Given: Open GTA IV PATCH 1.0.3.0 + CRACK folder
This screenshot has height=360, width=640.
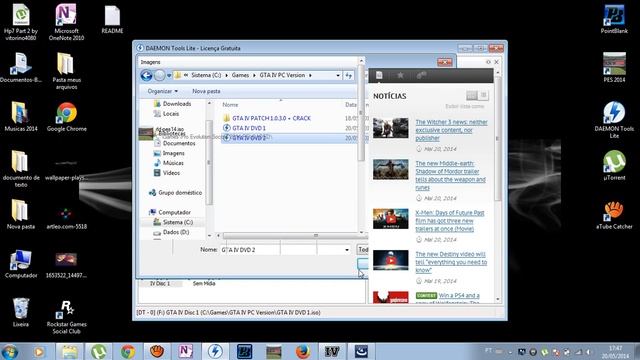Looking at the screenshot, I should pyautogui.click(x=271, y=118).
